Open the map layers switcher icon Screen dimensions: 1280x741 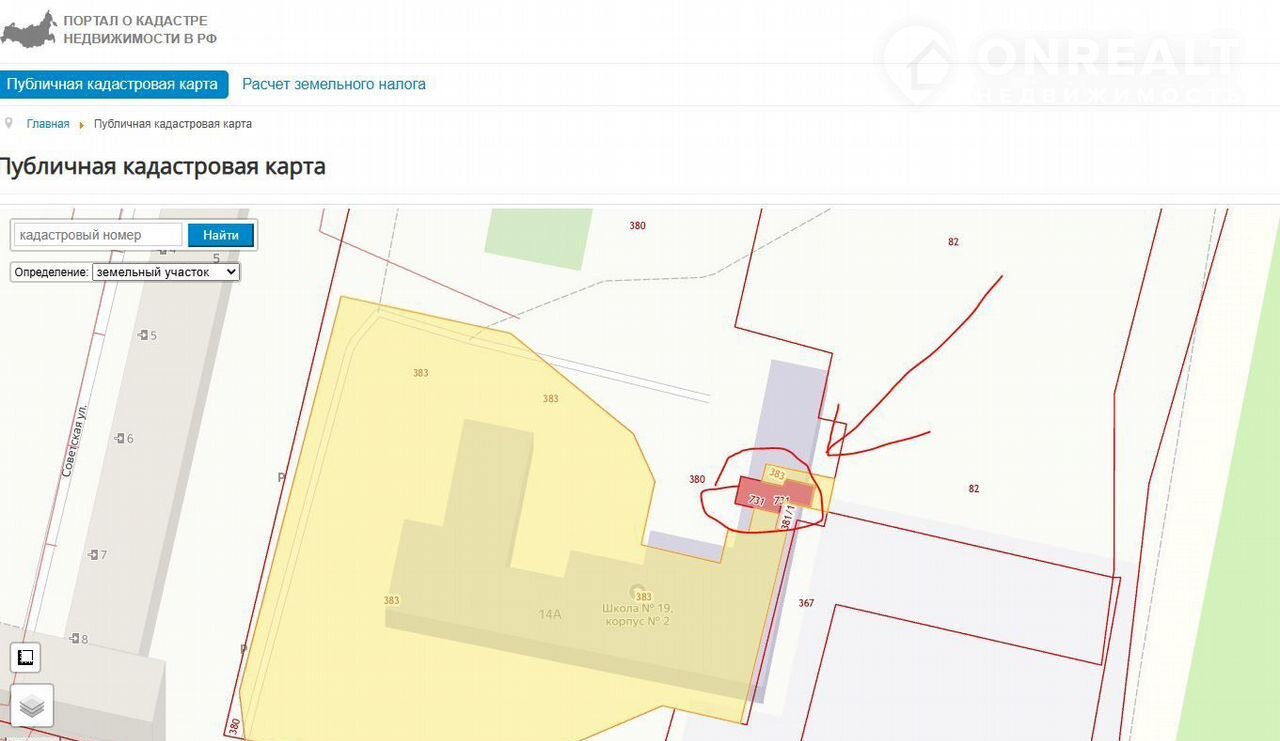click(x=32, y=705)
